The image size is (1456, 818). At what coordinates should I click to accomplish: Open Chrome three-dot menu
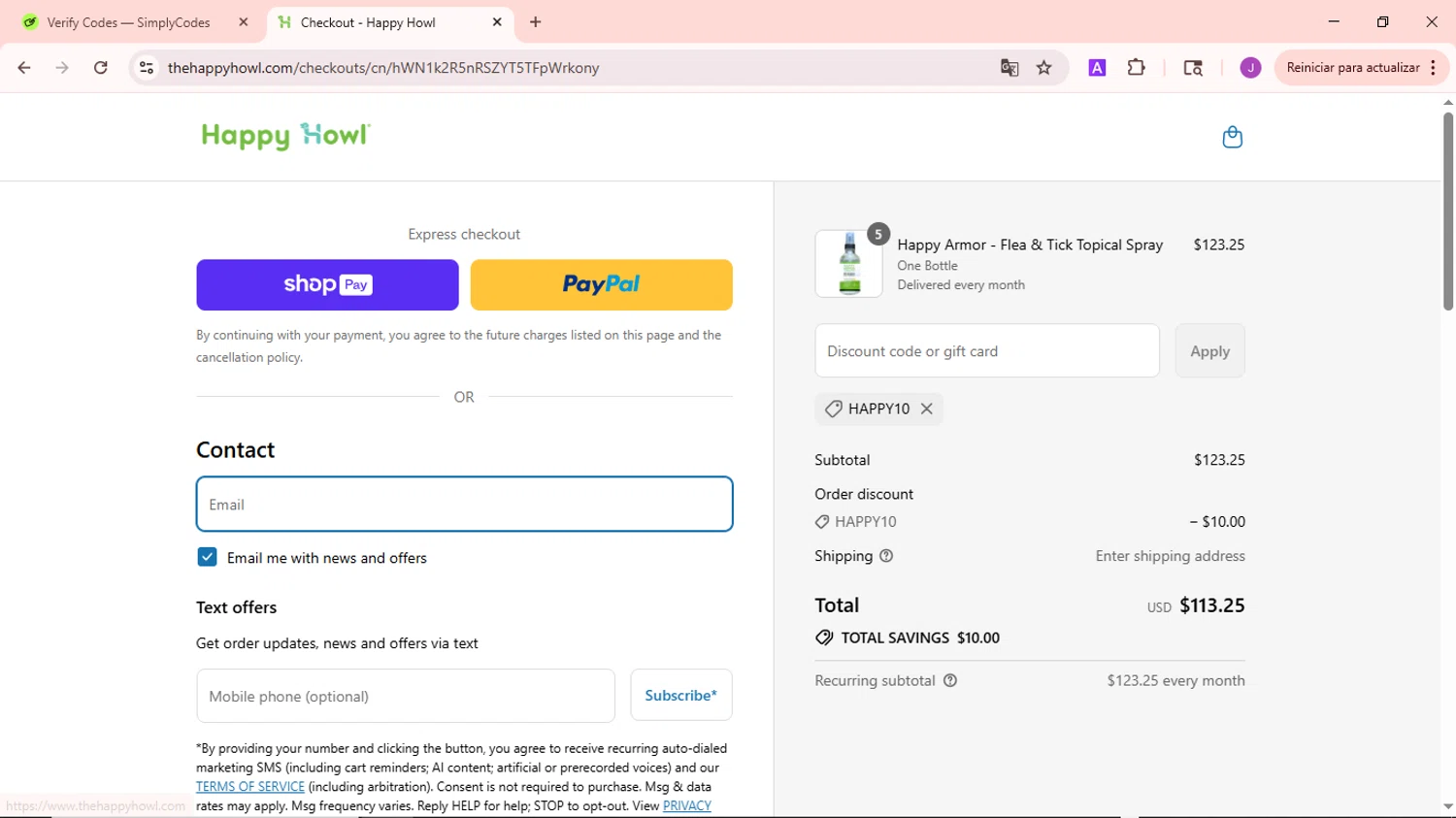1433,68
